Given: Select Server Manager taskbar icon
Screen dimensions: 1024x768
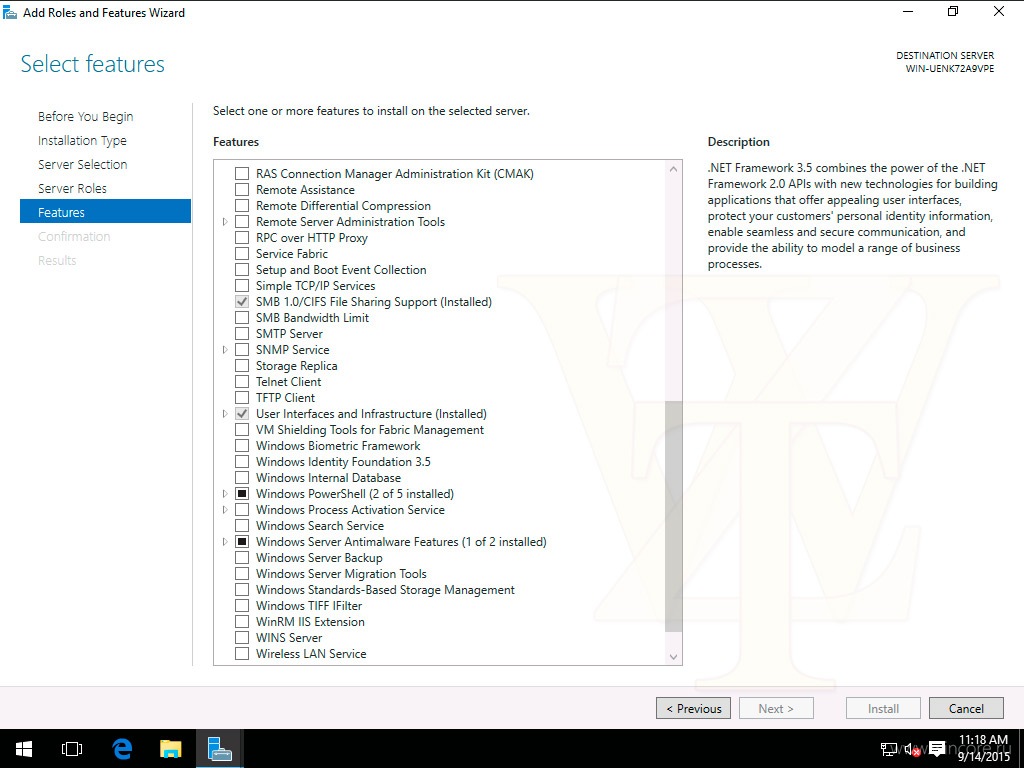Looking at the screenshot, I should click(x=219, y=748).
